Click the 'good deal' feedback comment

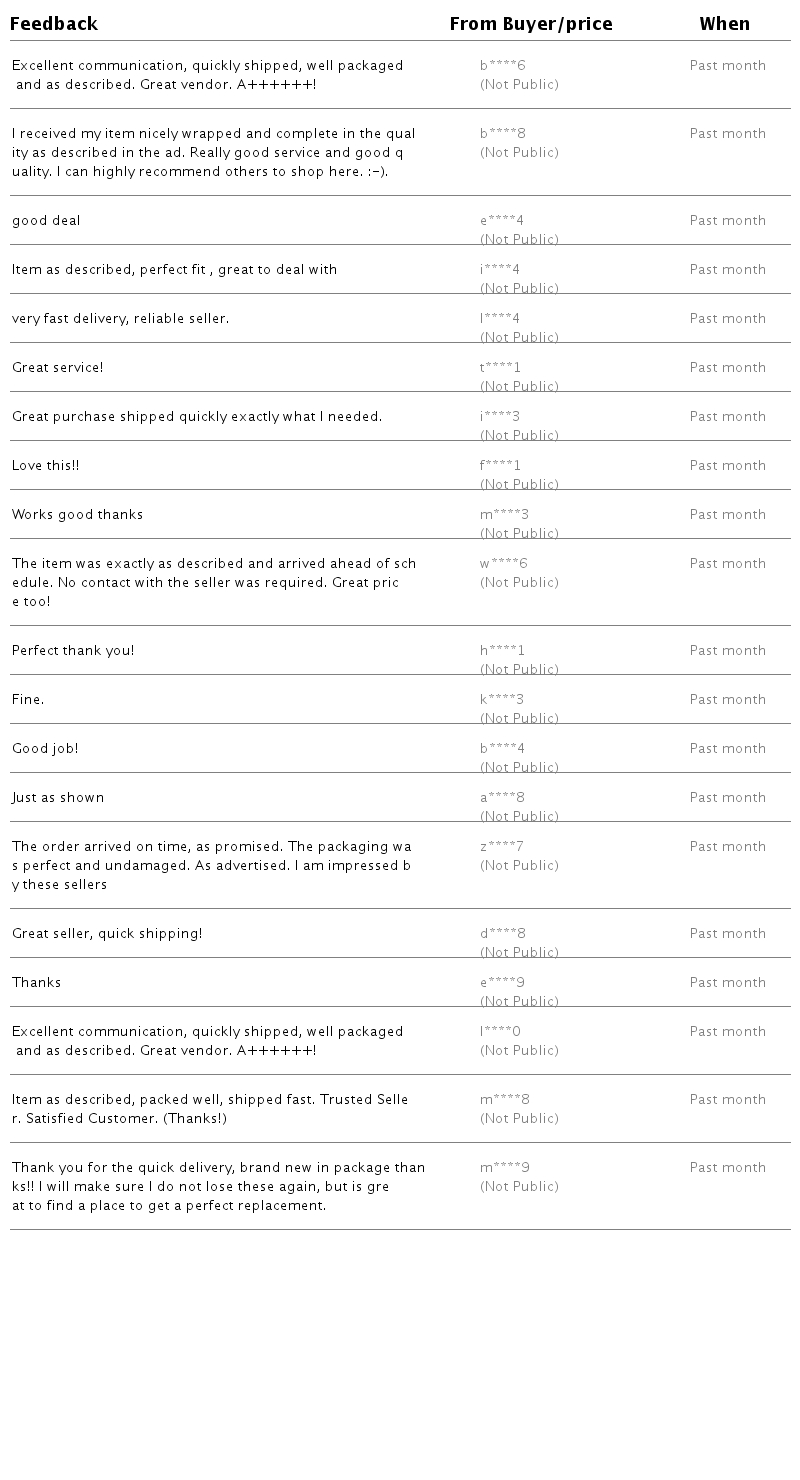point(46,221)
